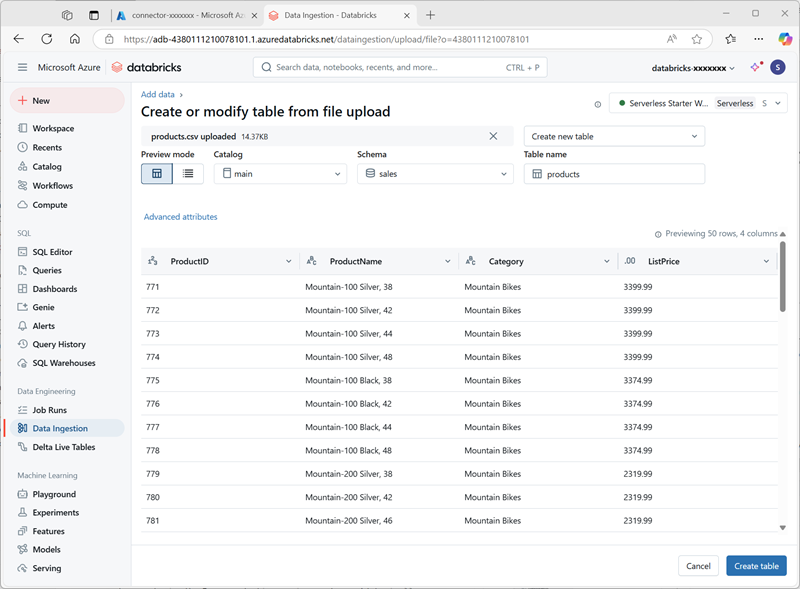Viewport: 800px width, 589px height.
Task: Go back with browser back arrow
Action: (x=19, y=39)
